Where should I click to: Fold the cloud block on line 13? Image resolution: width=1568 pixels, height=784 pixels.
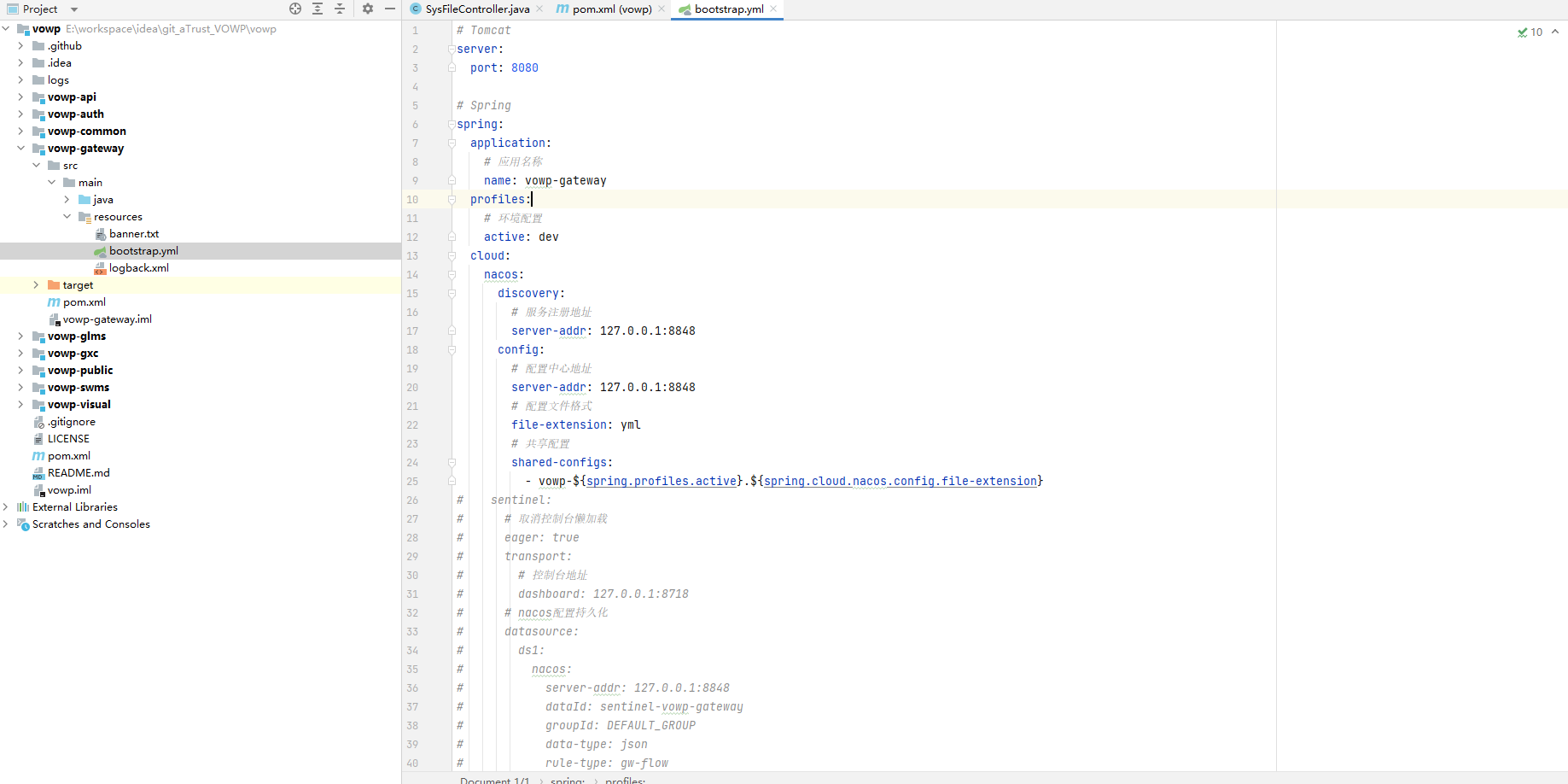[x=452, y=255]
